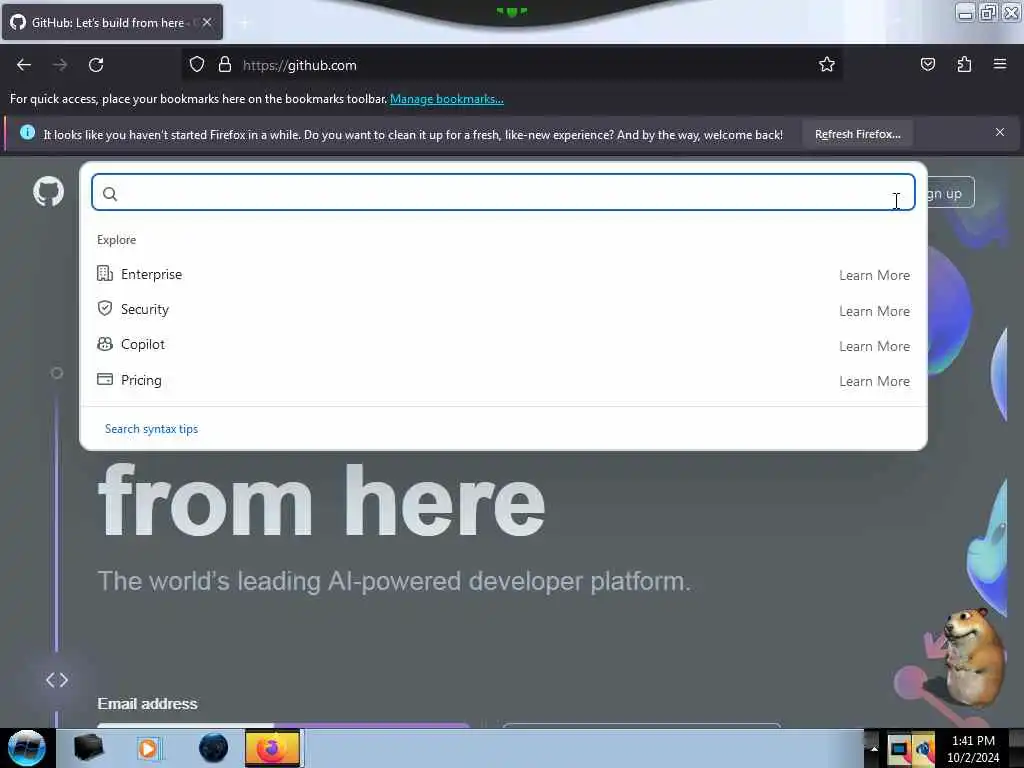
Task: Open the Manage bookmarks... link
Action: click(447, 99)
